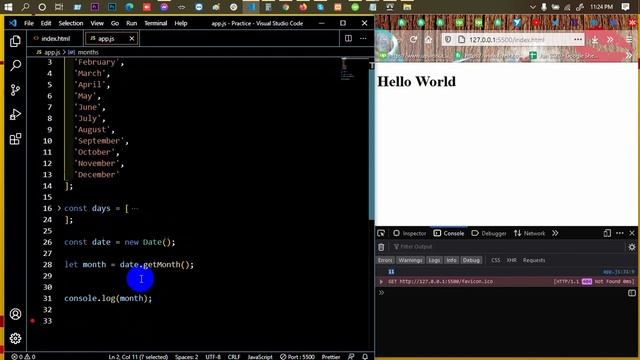Expand the folded days array on line 16
The image size is (640, 360).
pos(59,208)
